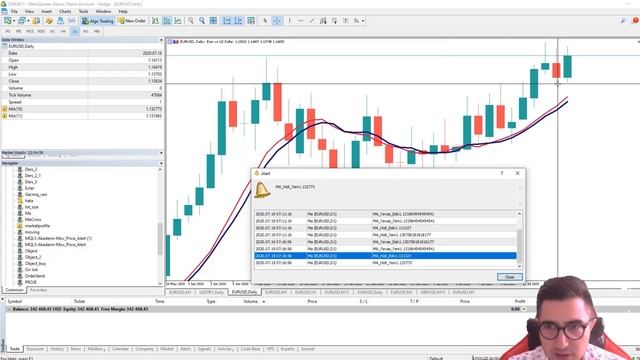640x360 pixels.
Task: Open the red notification icon top right
Action: pos(636,20)
